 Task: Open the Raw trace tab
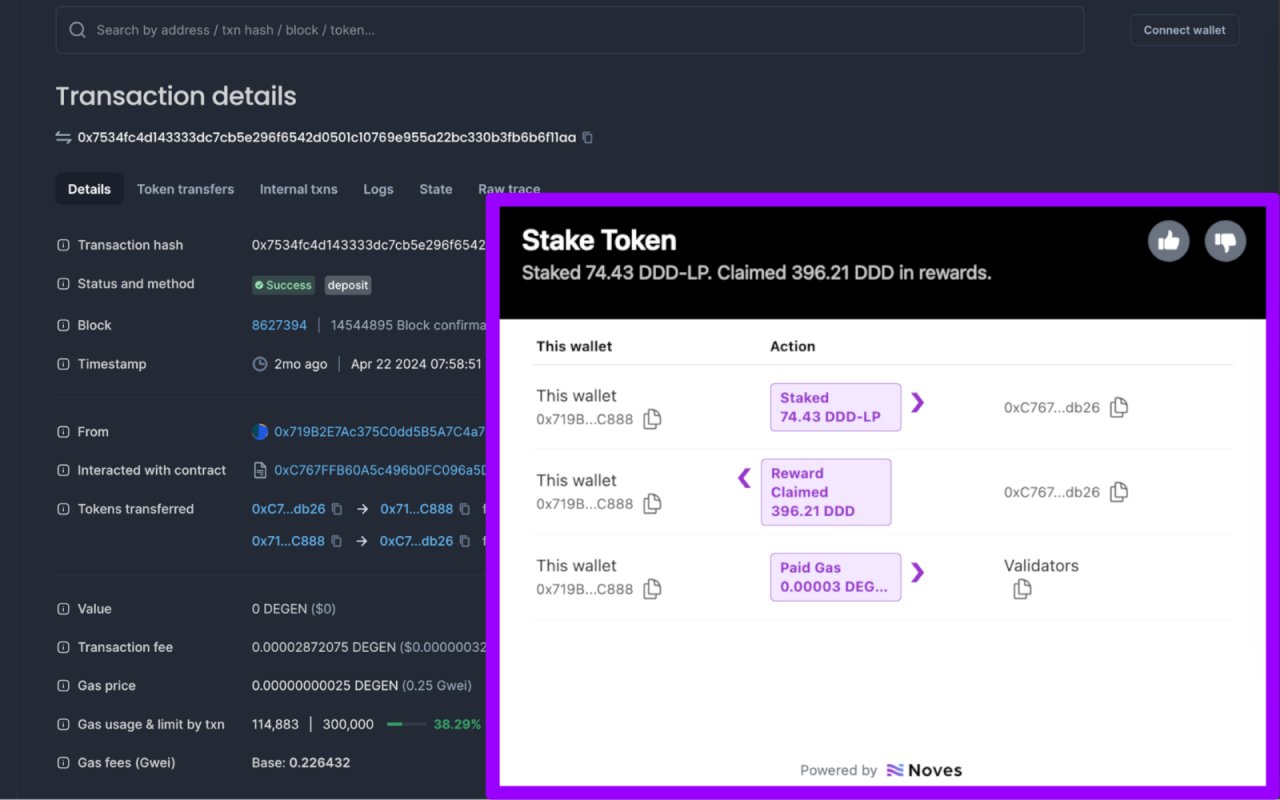pos(509,189)
